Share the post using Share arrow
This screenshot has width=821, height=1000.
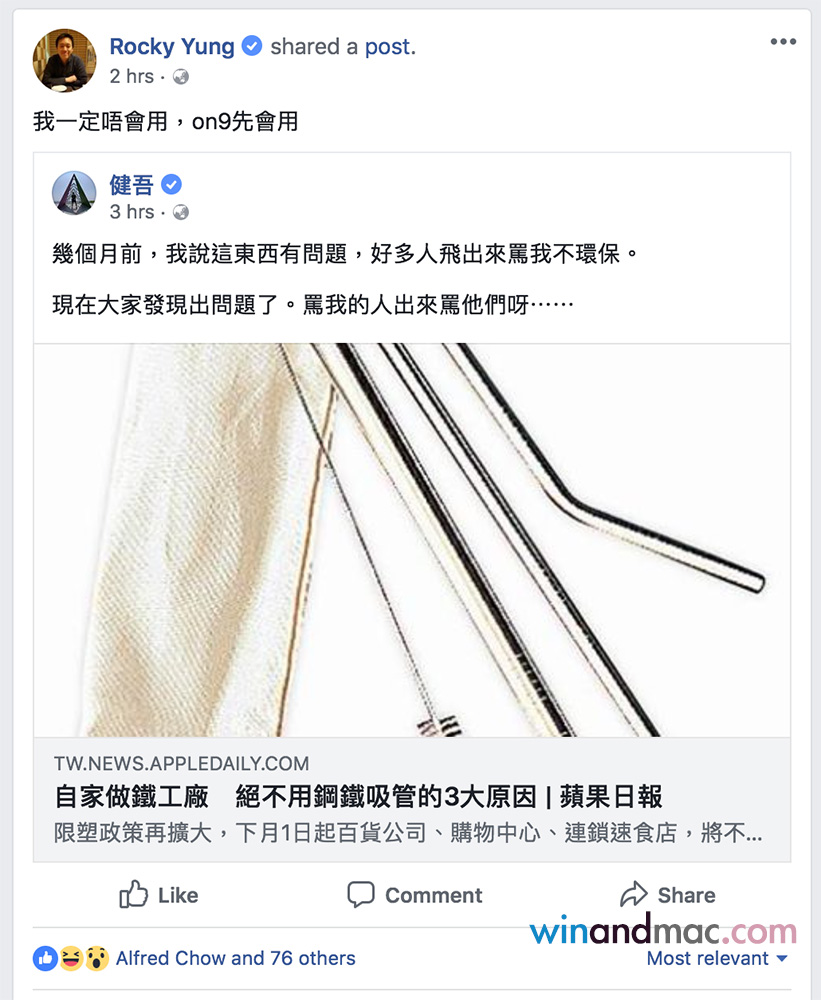coord(667,895)
